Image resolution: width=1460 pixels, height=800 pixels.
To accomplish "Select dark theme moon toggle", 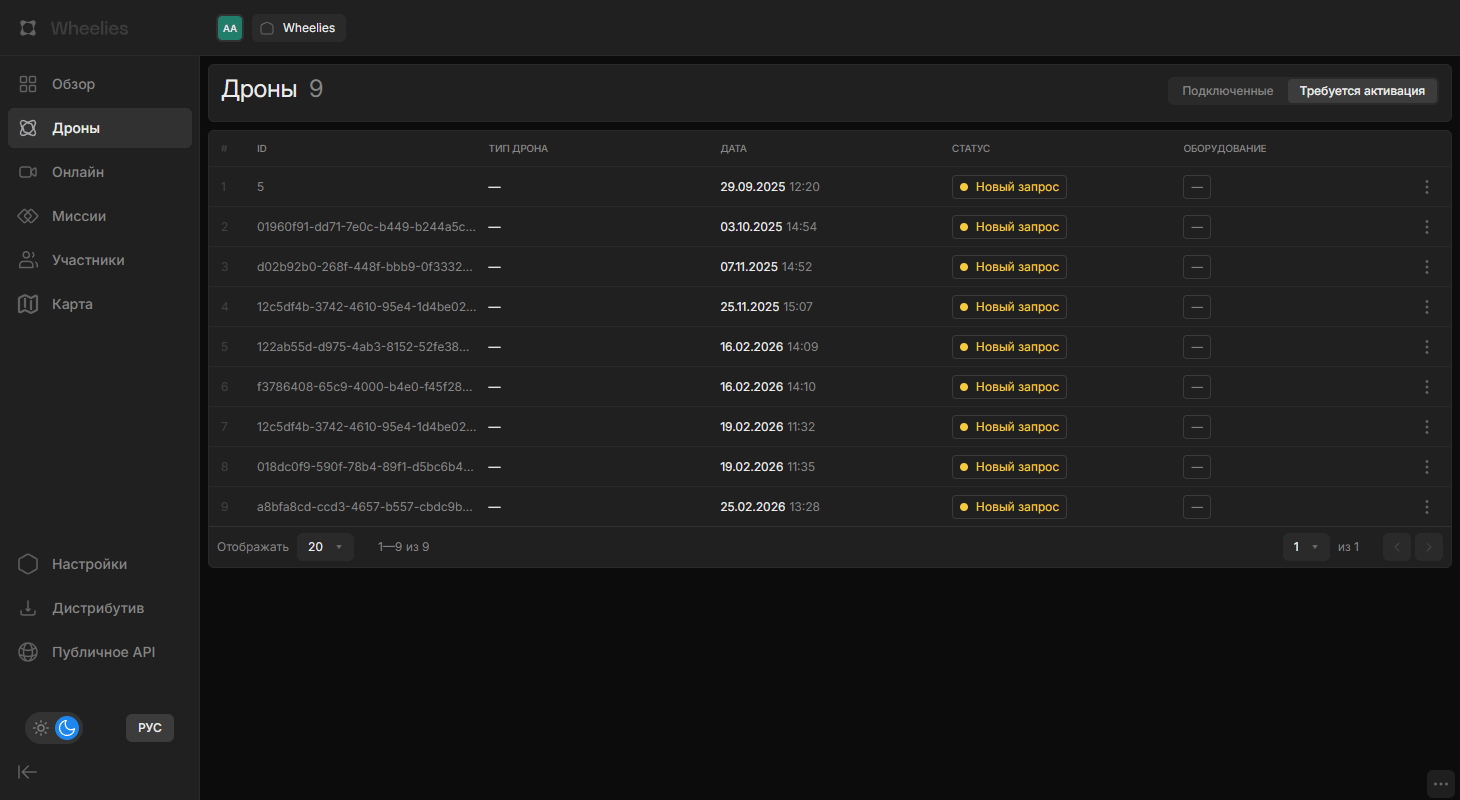I will pos(67,728).
